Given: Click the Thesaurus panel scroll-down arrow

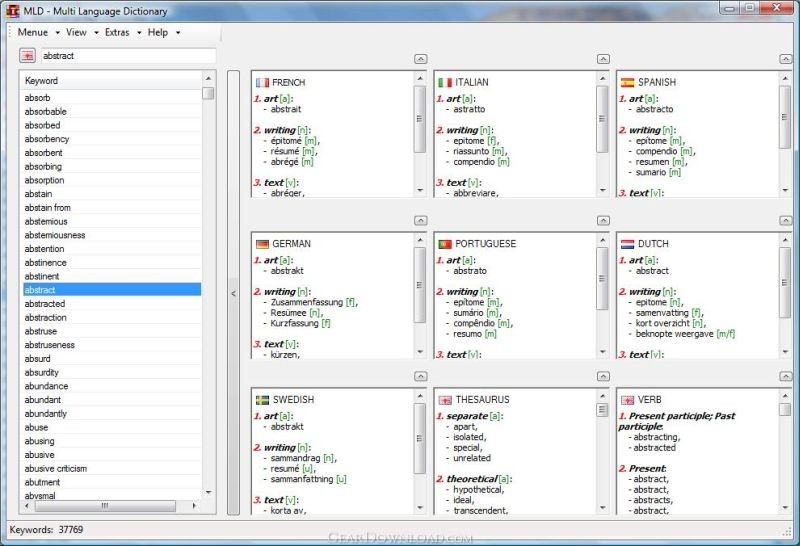Looking at the screenshot, I should tap(603, 508).
